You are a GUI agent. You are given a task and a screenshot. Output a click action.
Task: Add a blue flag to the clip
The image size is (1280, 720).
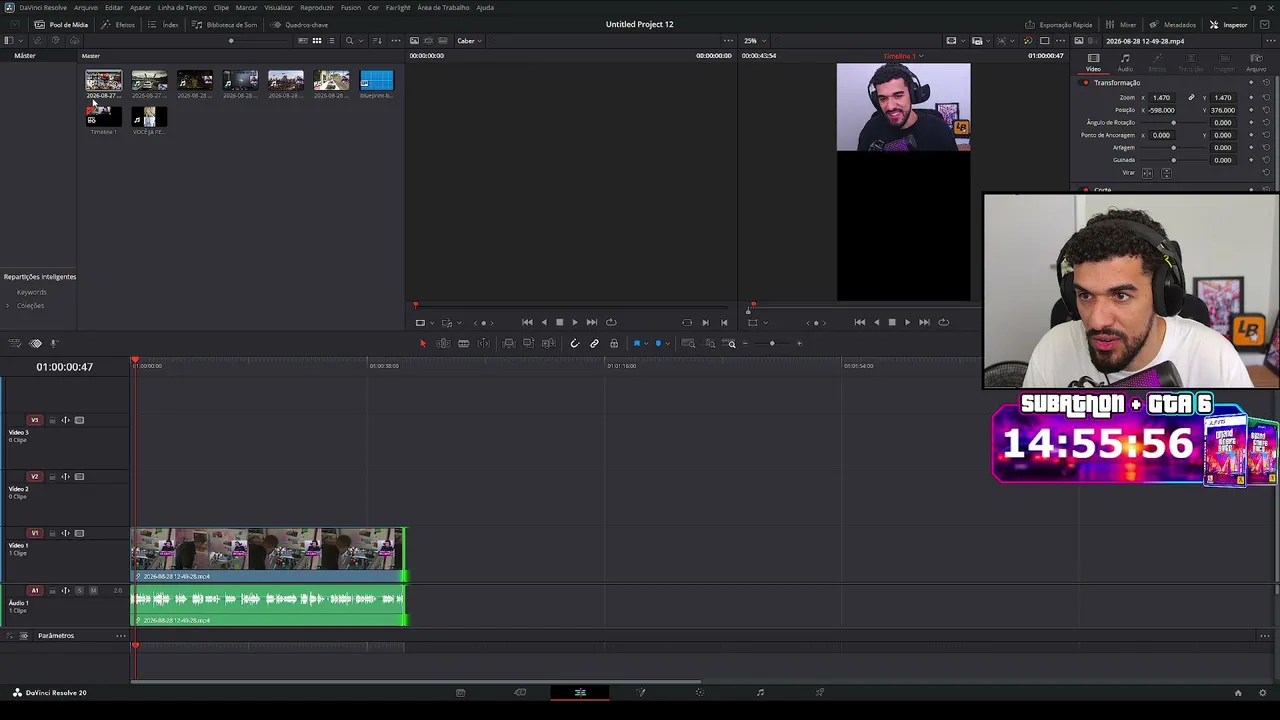click(x=636, y=344)
